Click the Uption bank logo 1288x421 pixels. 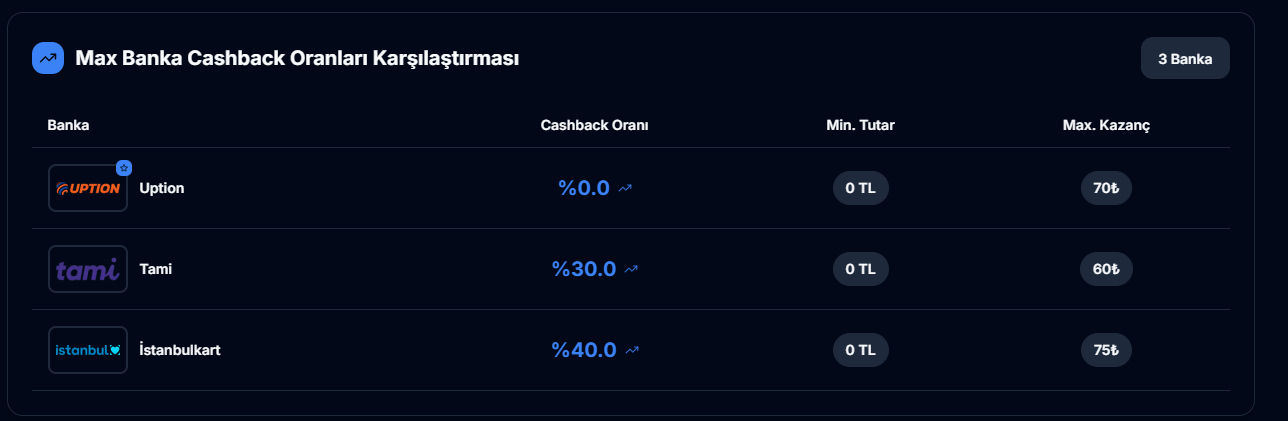point(88,188)
